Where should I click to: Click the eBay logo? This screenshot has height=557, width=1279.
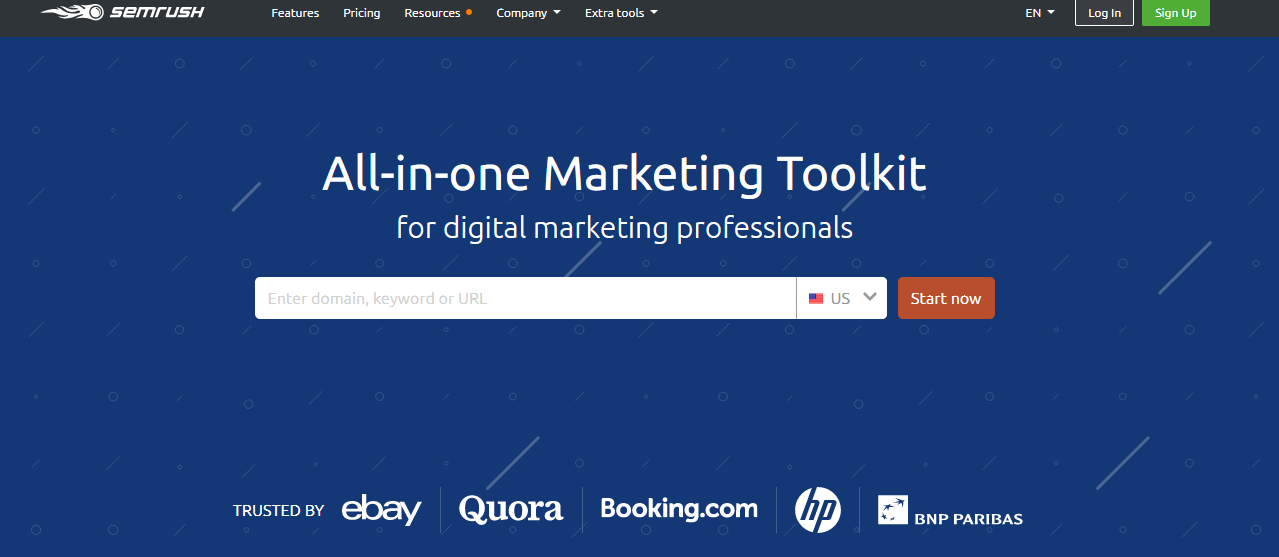tap(381, 509)
